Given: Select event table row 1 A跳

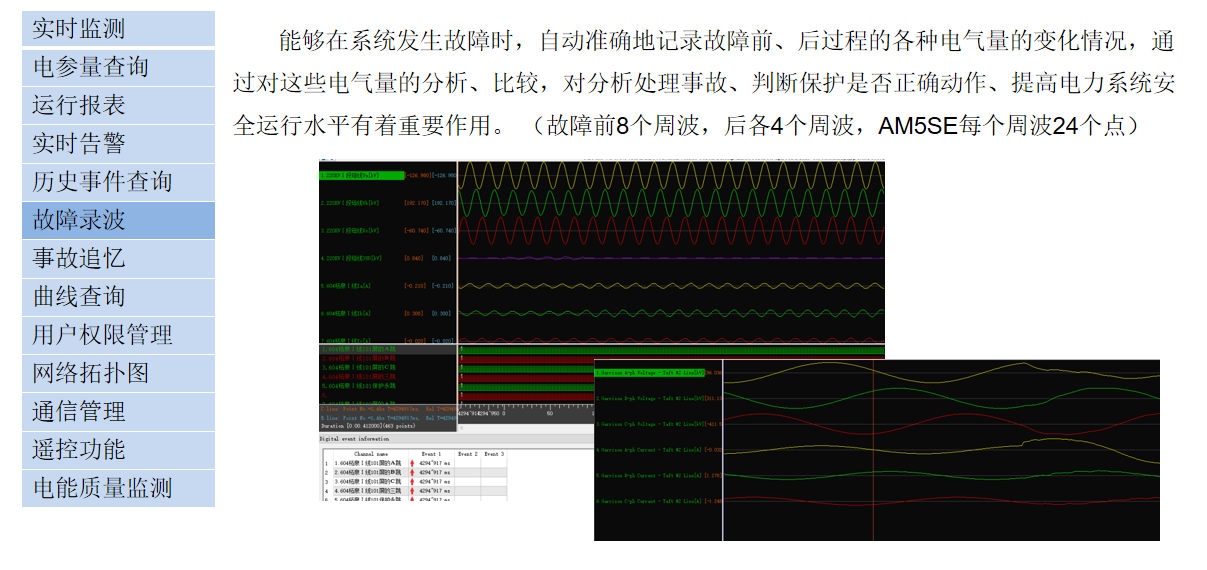Looking at the screenshot, I should point(415,463).
